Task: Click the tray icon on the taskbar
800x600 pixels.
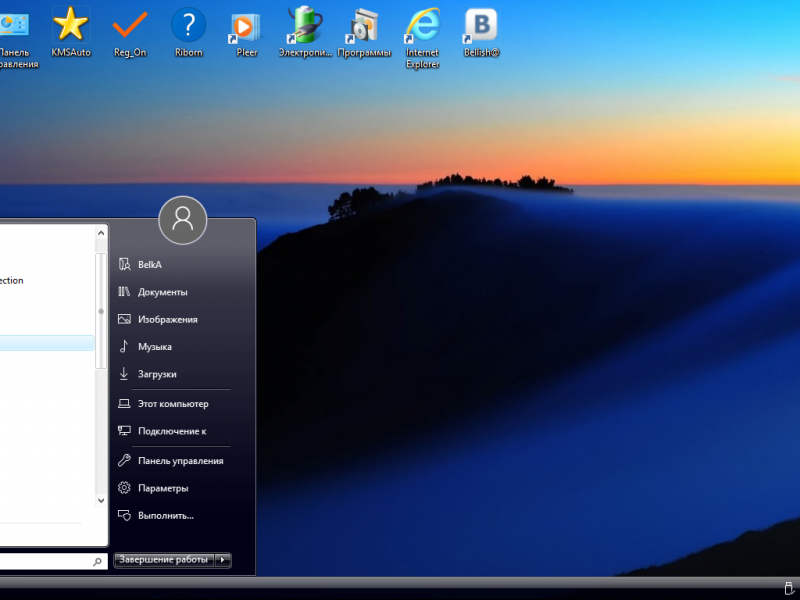Action: (789, 588)
